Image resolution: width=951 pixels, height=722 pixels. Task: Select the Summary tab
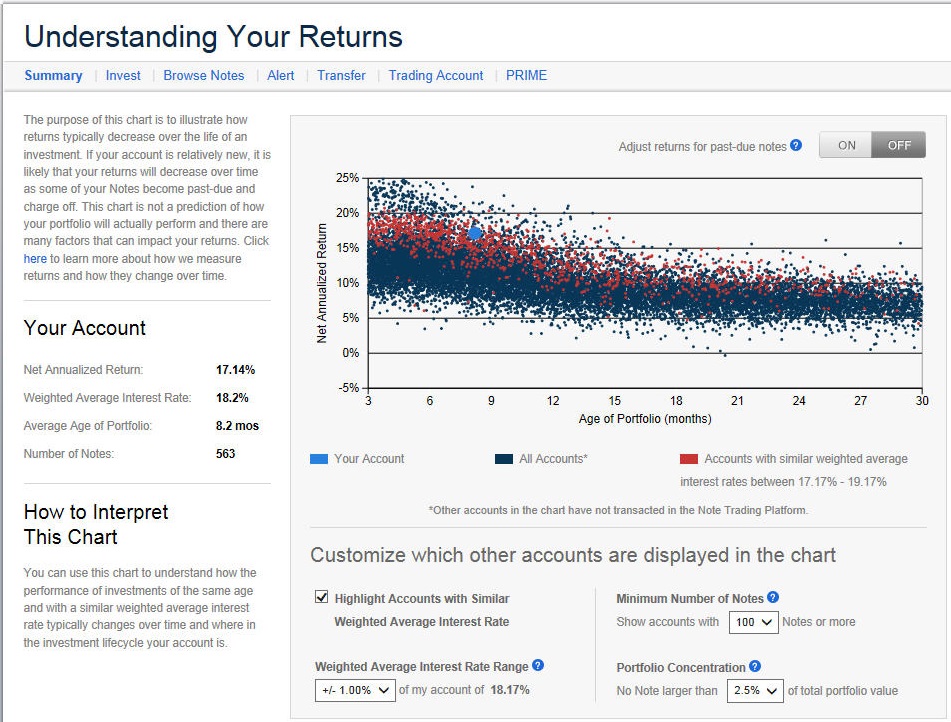click(x=53, y=75)
